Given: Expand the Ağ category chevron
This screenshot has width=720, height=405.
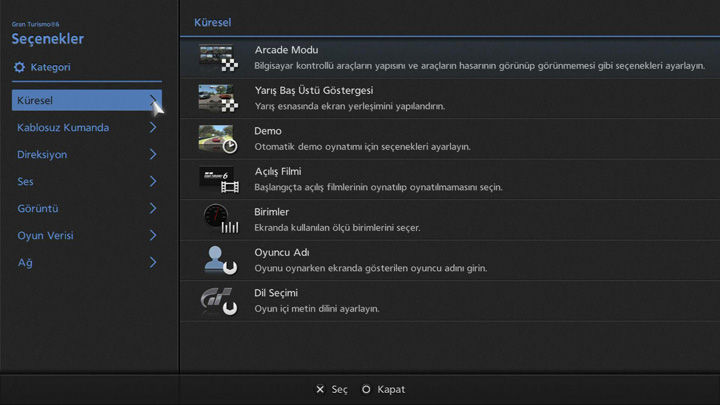Looking at the screenshot, I should coord(153,263).
